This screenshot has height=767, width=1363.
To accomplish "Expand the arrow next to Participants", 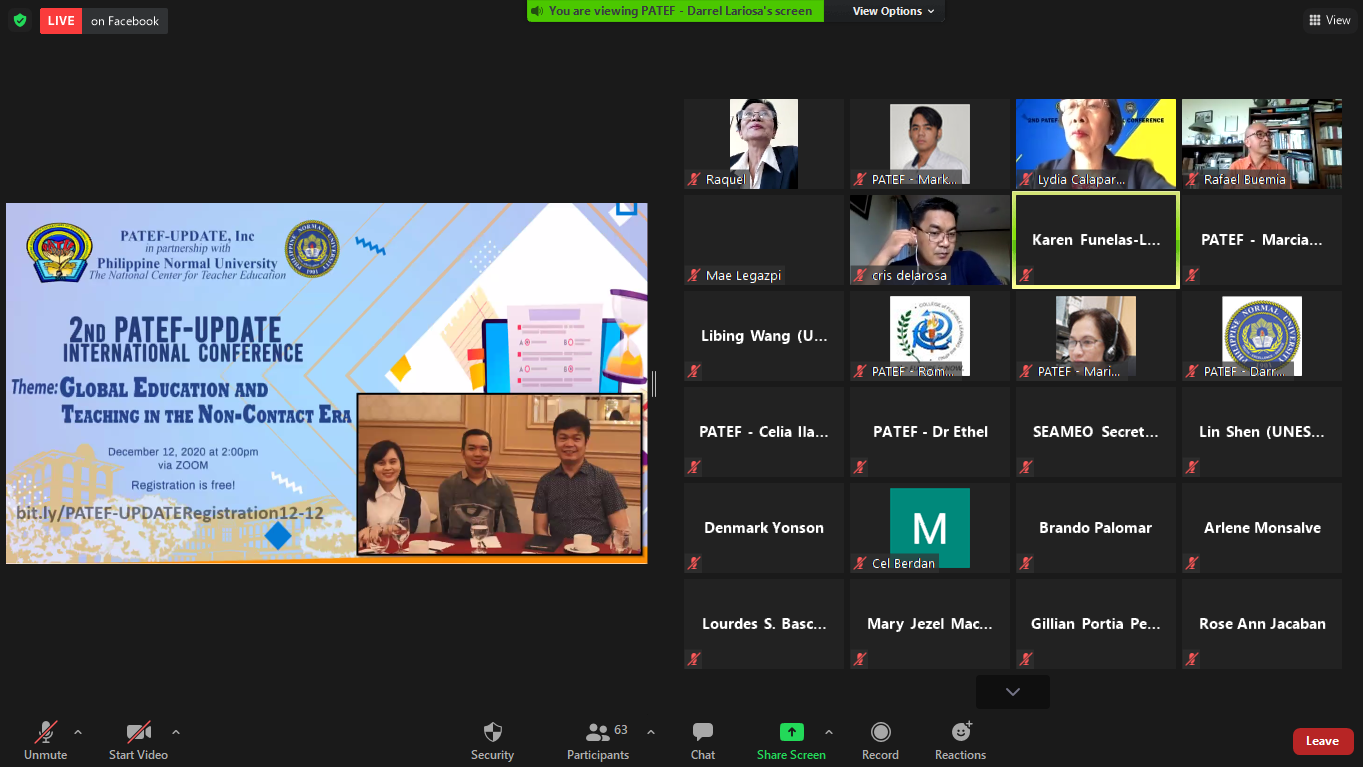I will point(651,732).
